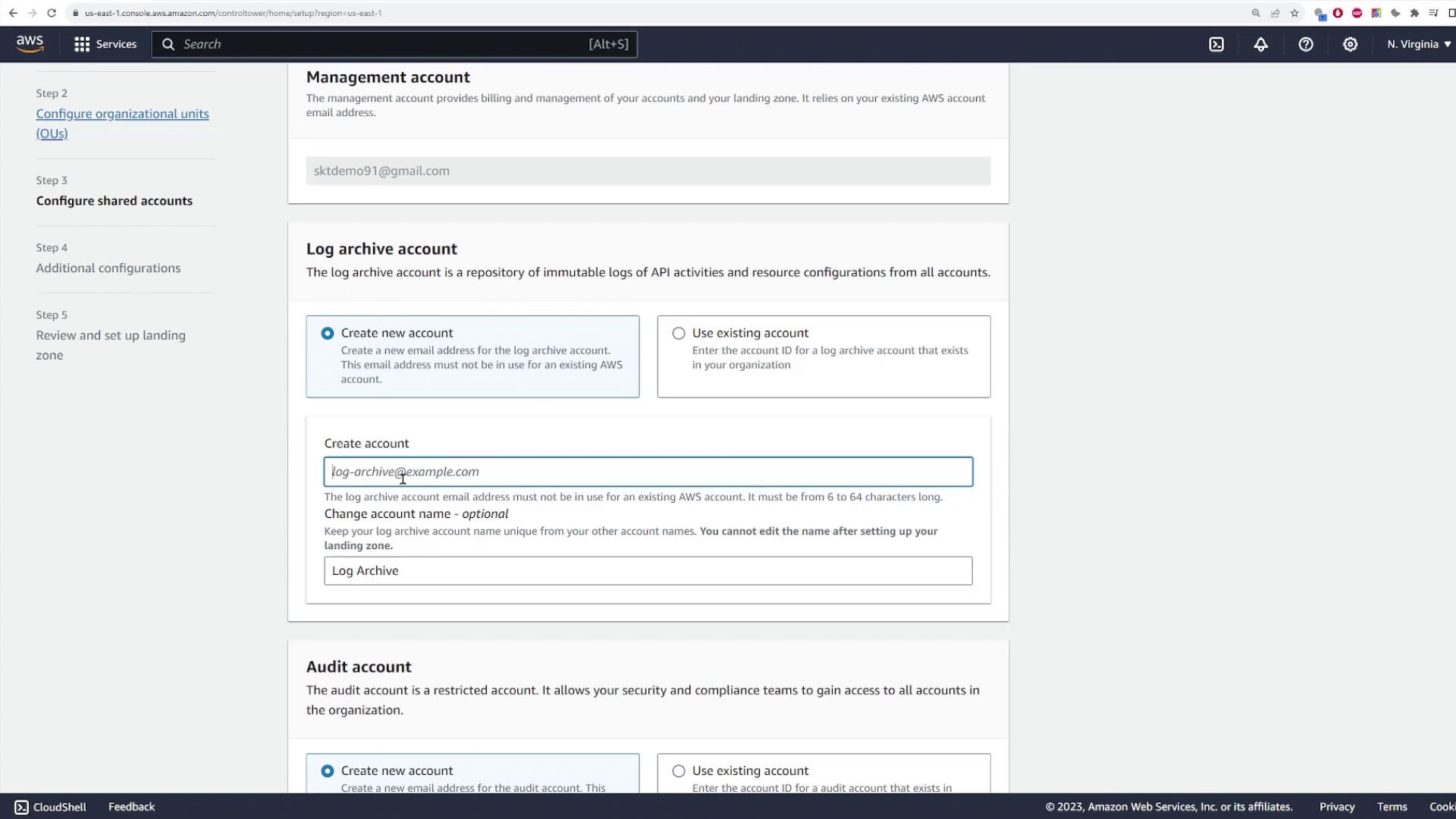Open the notifications bell
Viewport: 1456px width, 819px height.
(x=1260, y=44)
